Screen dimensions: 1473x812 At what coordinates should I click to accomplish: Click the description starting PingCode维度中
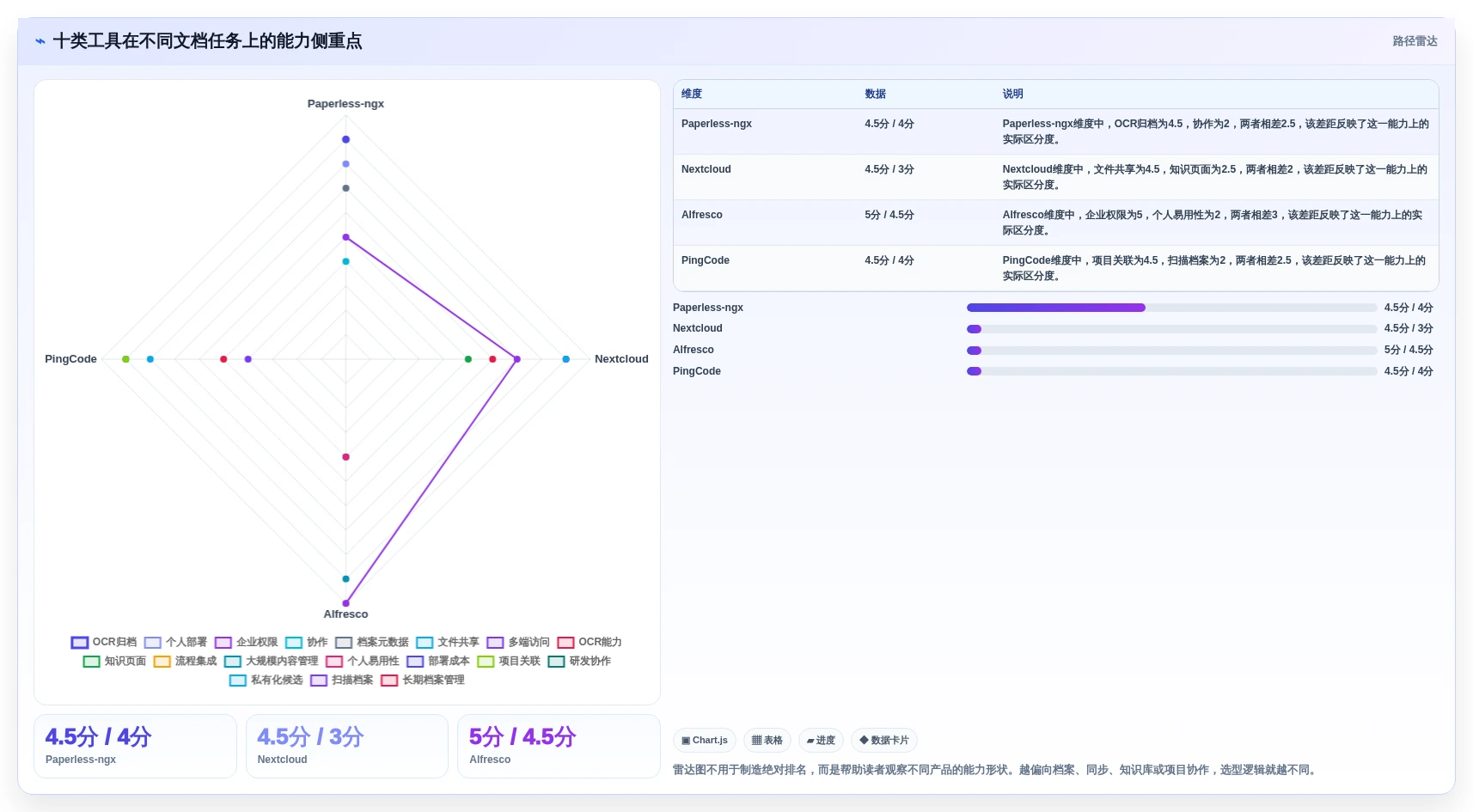coord(1214,268)
